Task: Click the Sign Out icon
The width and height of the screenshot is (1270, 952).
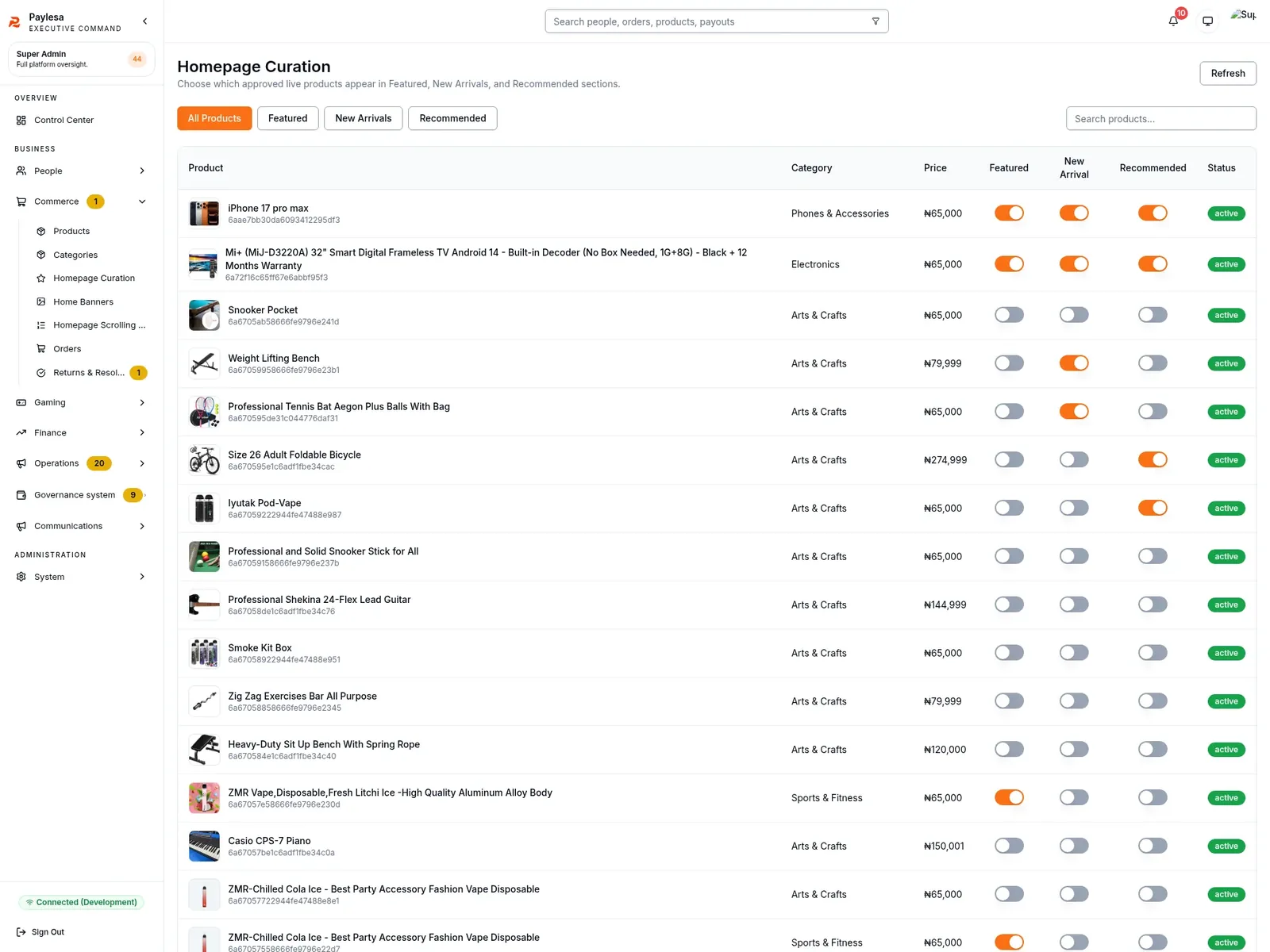Action: point(21,932)
